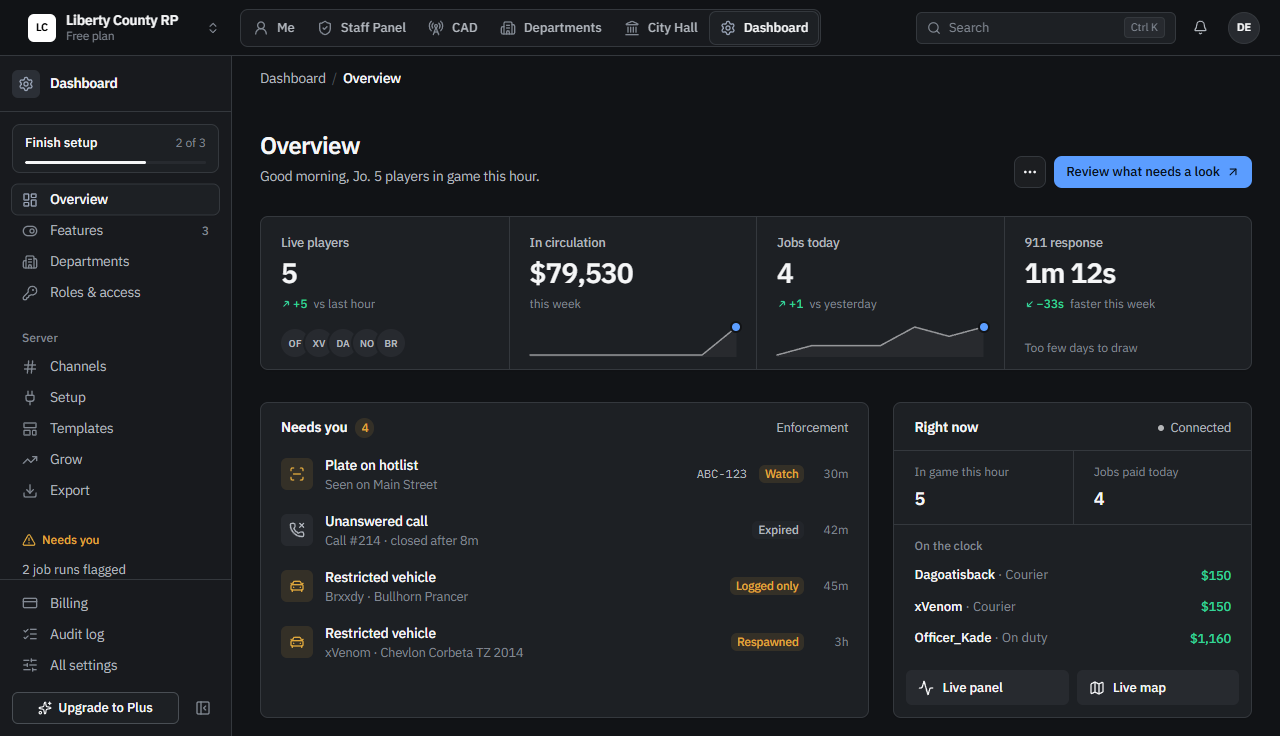Open the Export sidebar item
Image resolution: width=1280 pixels, height=736 pixels.
tap(115, 491)
